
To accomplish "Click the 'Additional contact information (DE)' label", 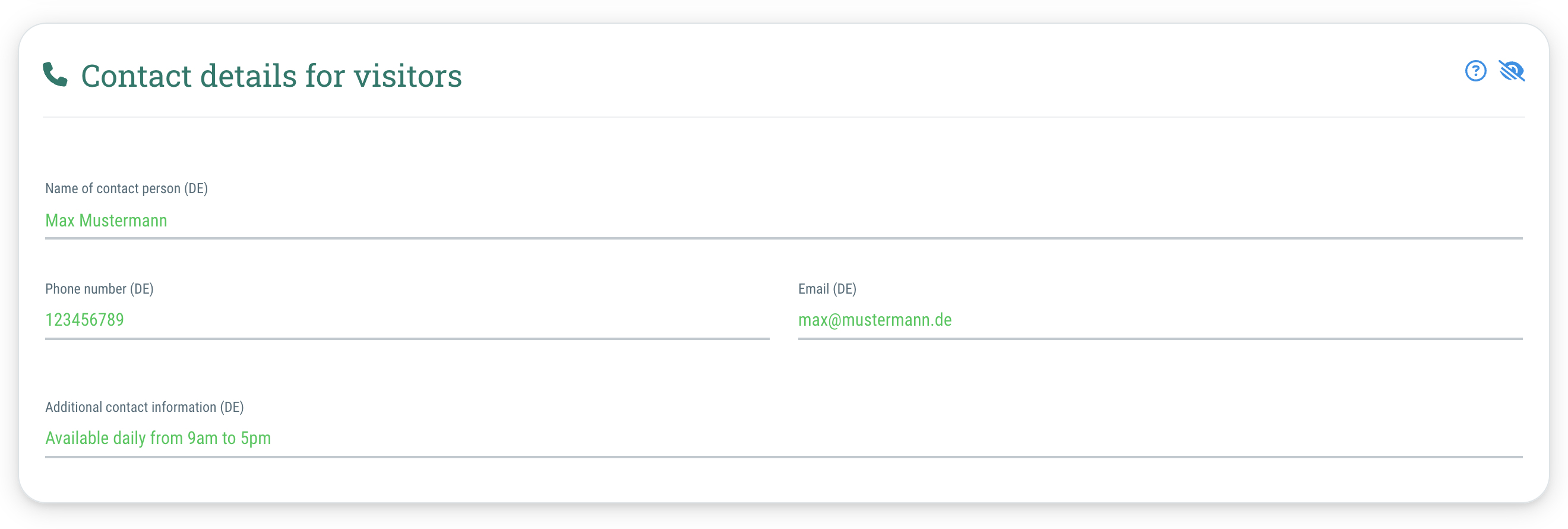I will coord(144,407).
